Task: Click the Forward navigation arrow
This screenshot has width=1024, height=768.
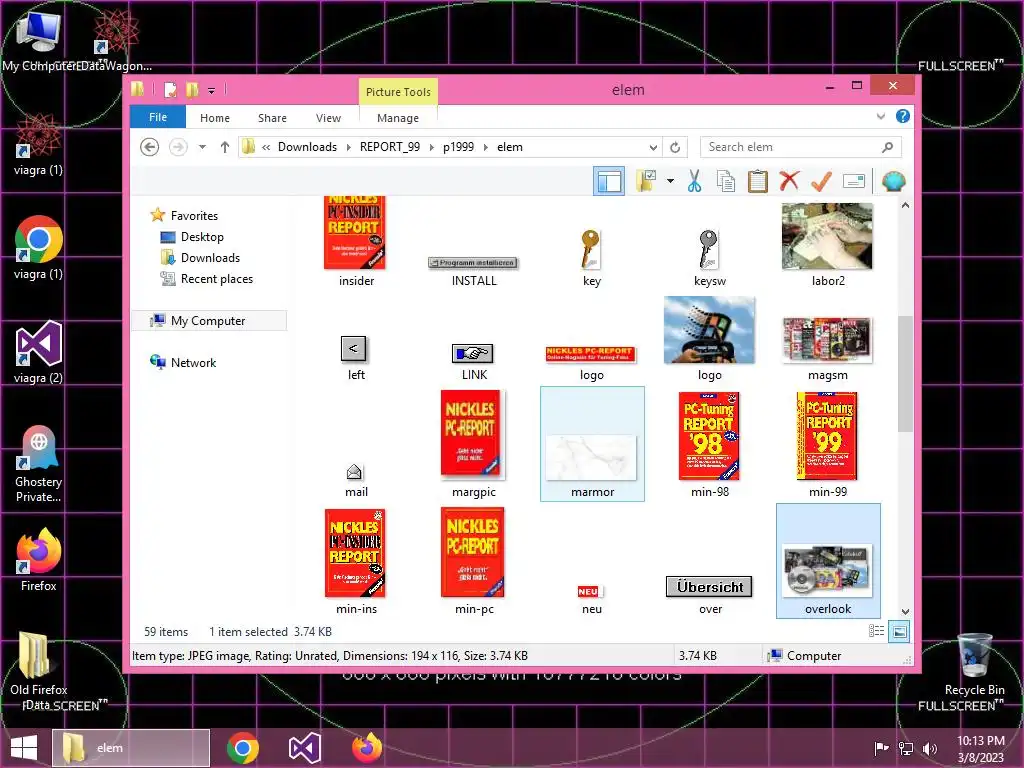Action: click(x=178, y=147)
